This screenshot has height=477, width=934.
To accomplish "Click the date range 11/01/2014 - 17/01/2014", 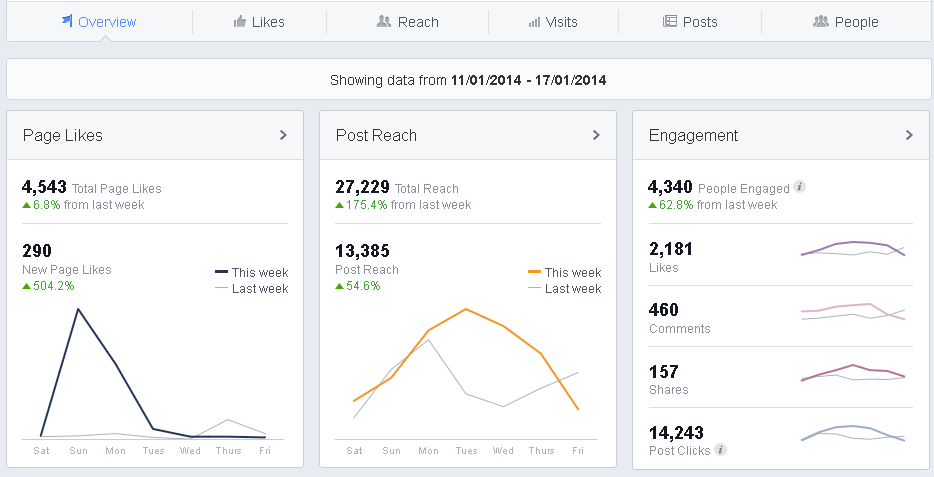I will [x=528, y=80].
